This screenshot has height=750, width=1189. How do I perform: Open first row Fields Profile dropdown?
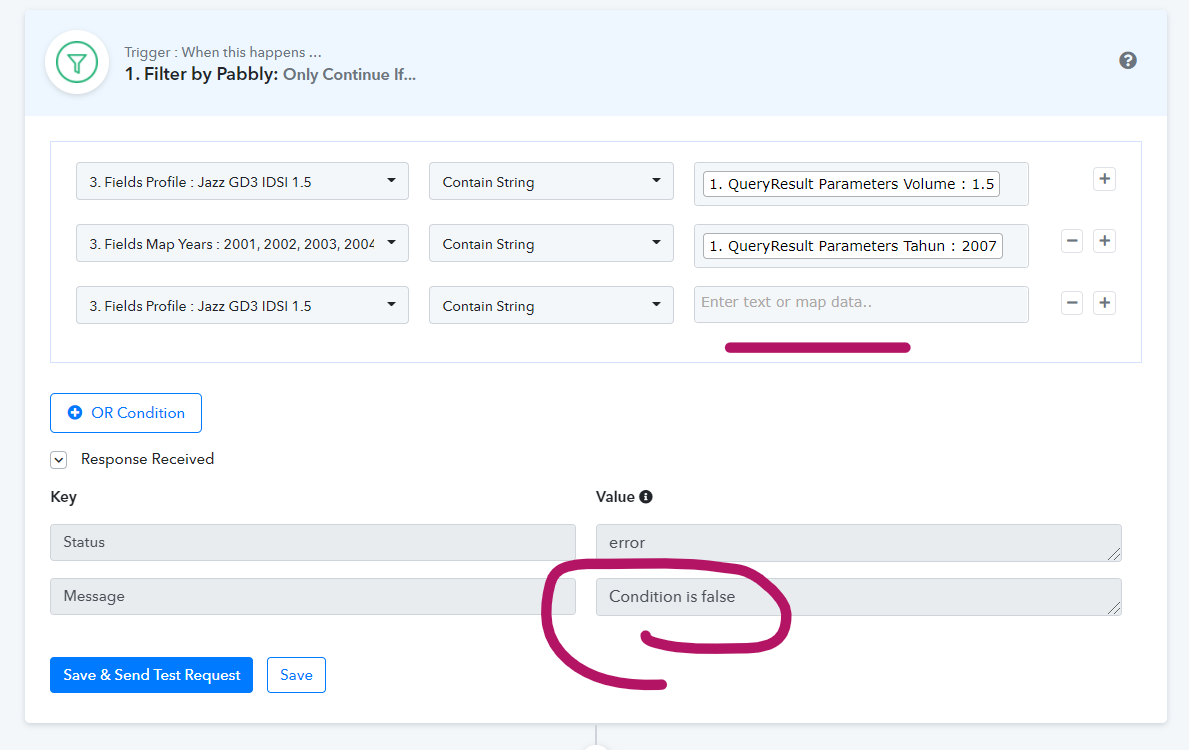[x=242, y=182]
